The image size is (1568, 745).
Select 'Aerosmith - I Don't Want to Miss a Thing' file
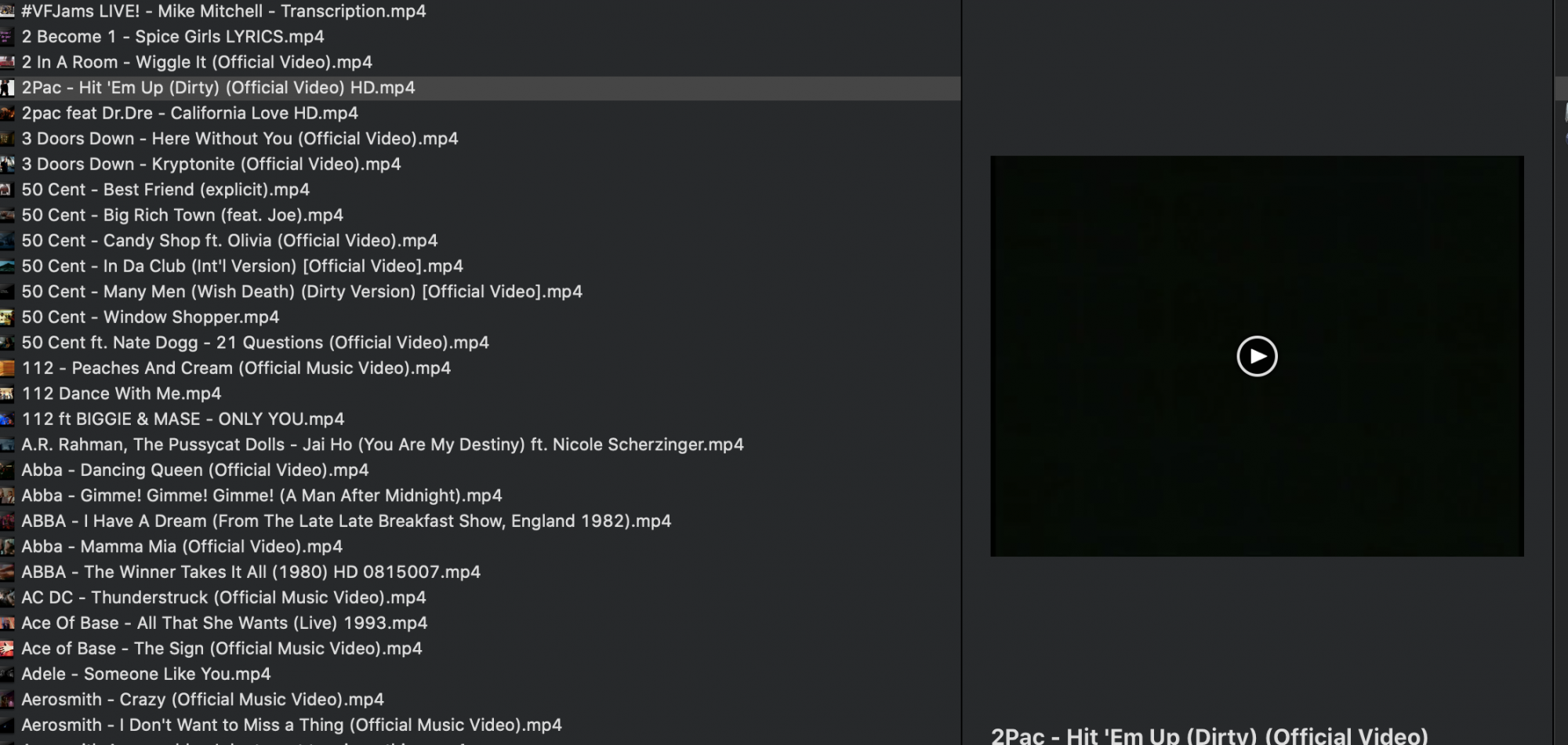(292, 725)
